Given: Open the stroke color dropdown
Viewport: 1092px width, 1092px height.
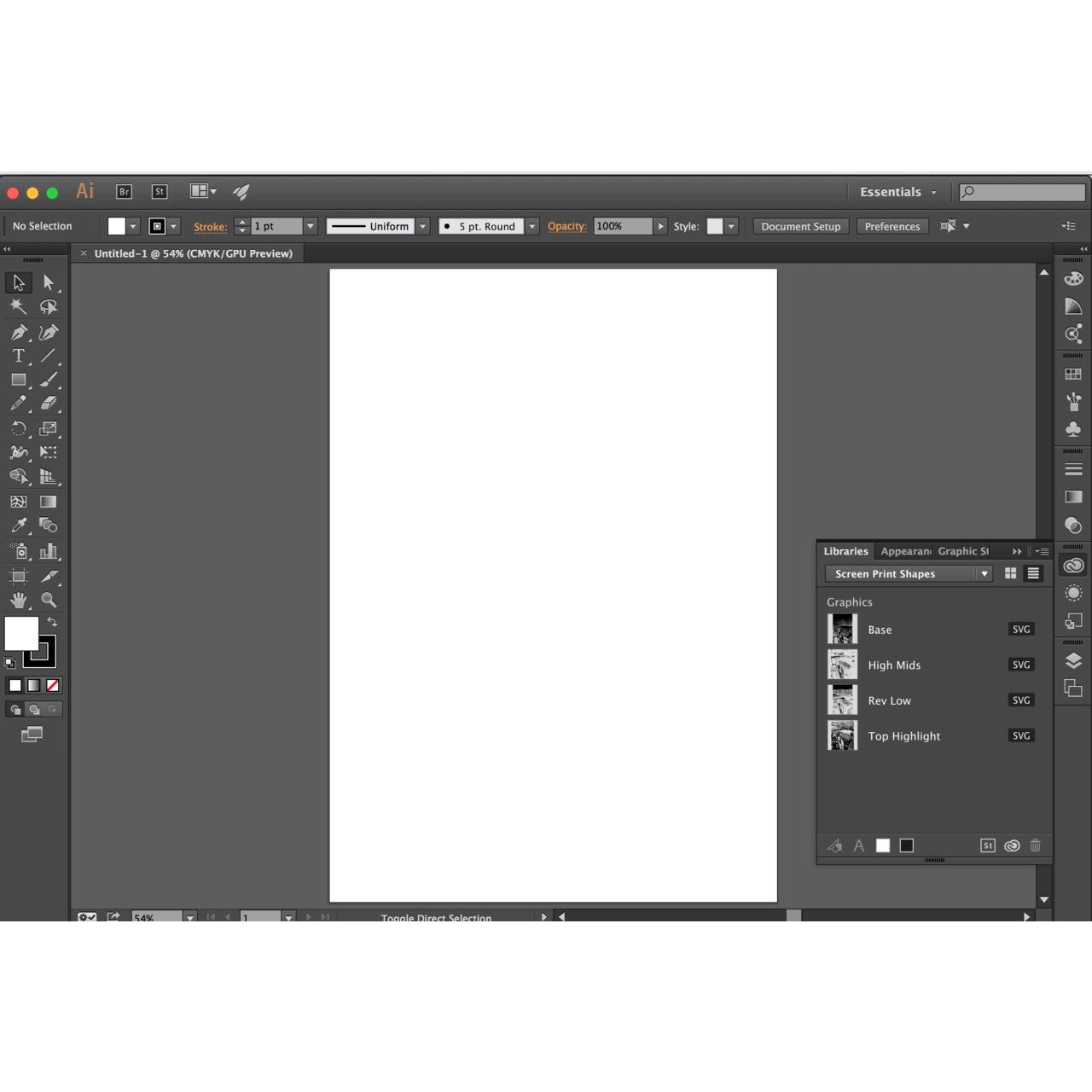Looking at the screenshot, I should [x=173, y=226].
